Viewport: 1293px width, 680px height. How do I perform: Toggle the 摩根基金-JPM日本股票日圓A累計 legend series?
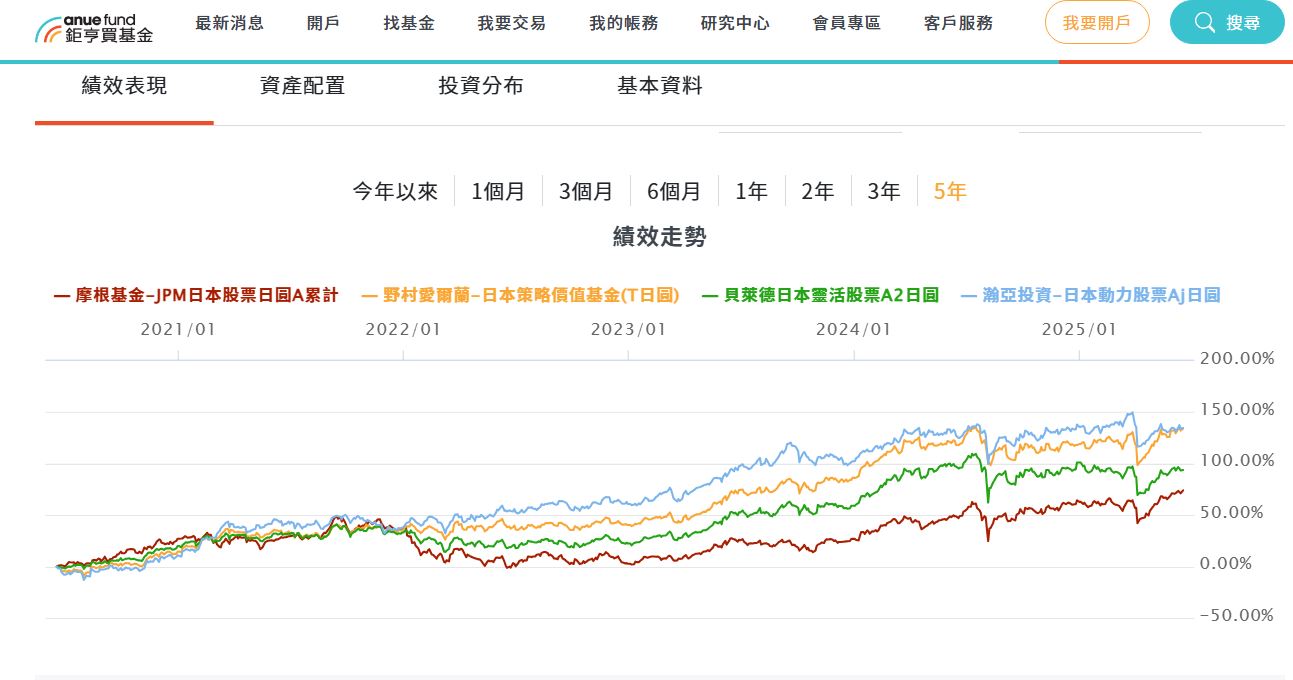coord(196,295)
